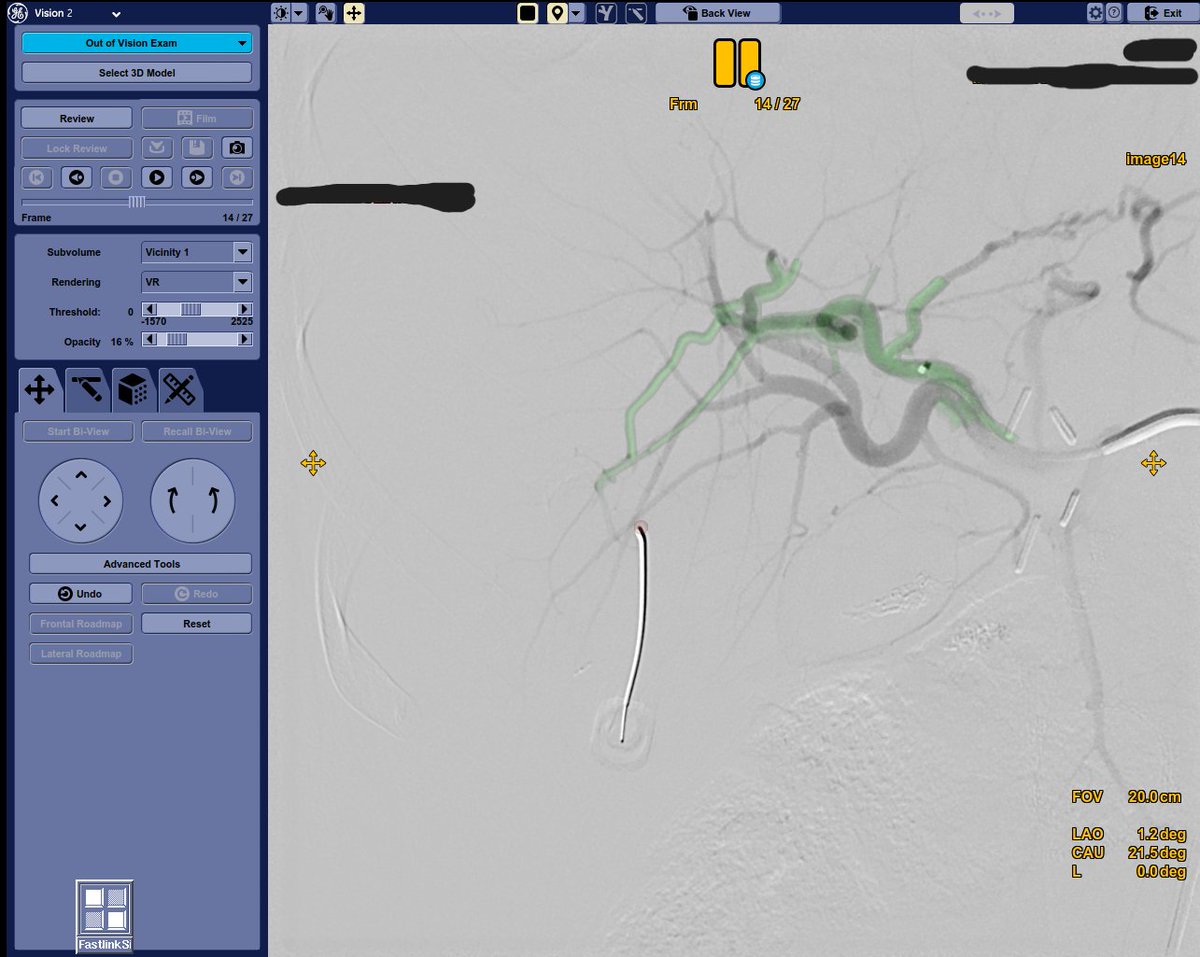The height and width of the screenshot is (957, 1200).
Task: Switch to the ruler and pencil measurement tab
Action: pyautogui.click(x=180, y=391)
